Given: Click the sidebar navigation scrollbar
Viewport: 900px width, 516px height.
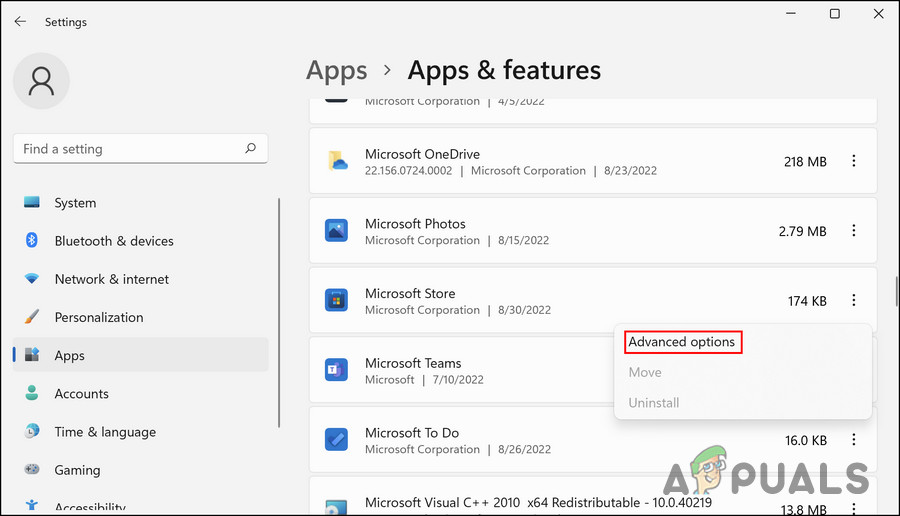Looking at the screenshot, I should 279,313.
